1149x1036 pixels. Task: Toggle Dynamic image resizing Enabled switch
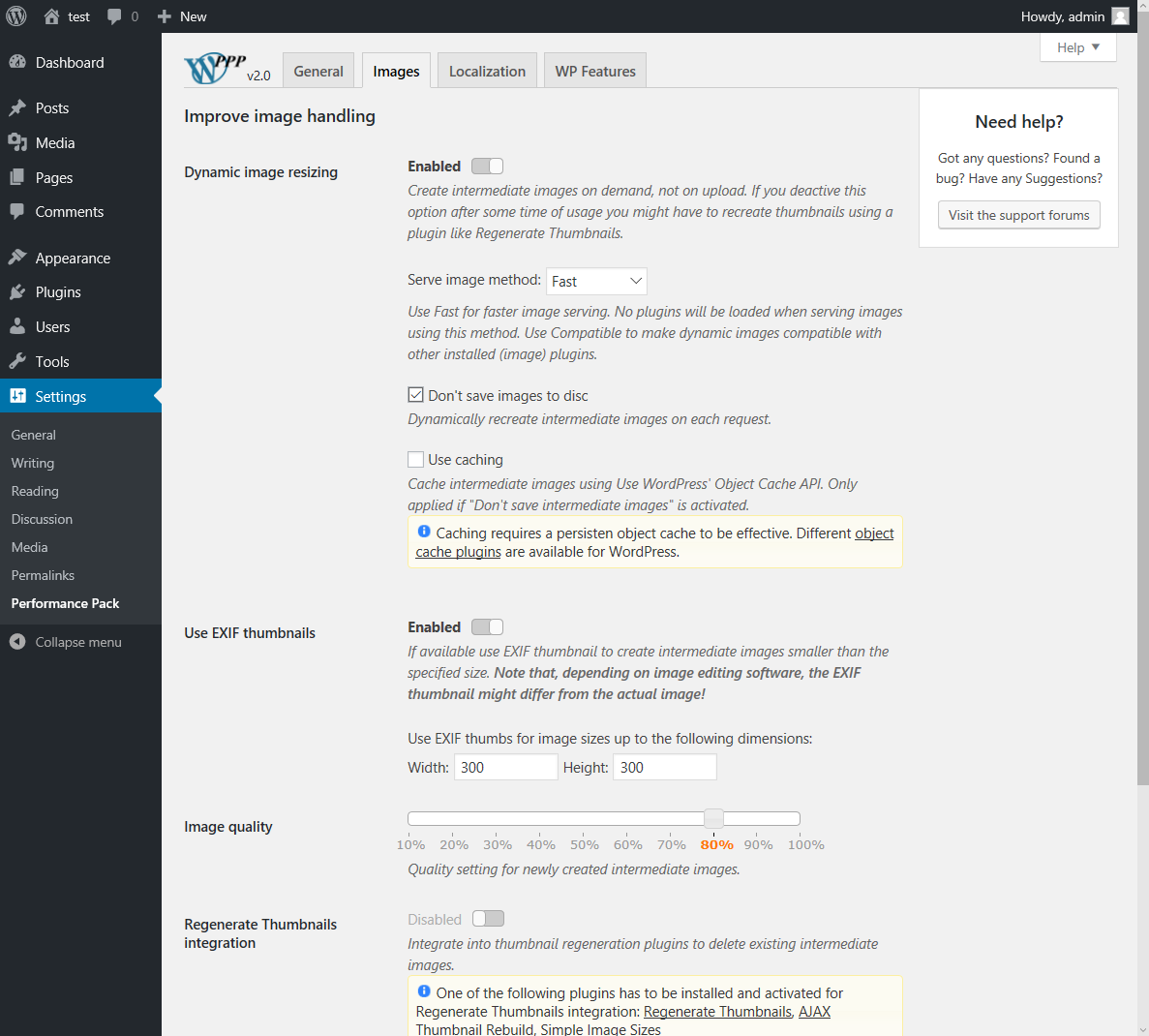click(x=487, y=167)
